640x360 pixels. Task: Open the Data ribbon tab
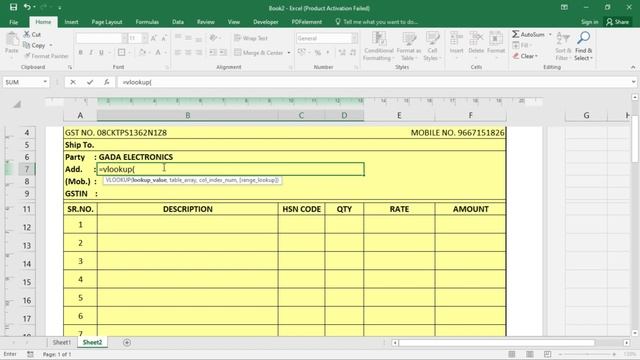178,22
